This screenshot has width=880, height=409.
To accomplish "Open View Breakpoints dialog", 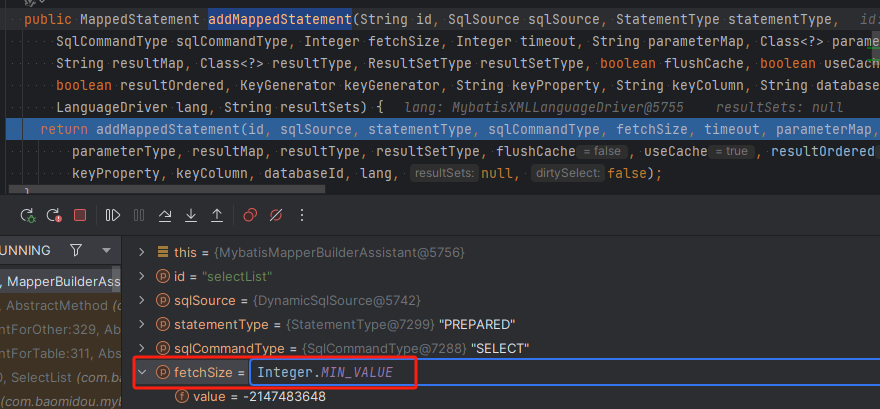I will tap(251, 215).
